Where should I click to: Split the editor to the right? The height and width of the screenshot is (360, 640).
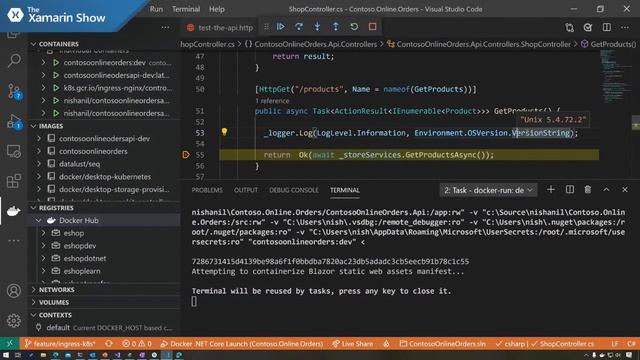point(607,27)
